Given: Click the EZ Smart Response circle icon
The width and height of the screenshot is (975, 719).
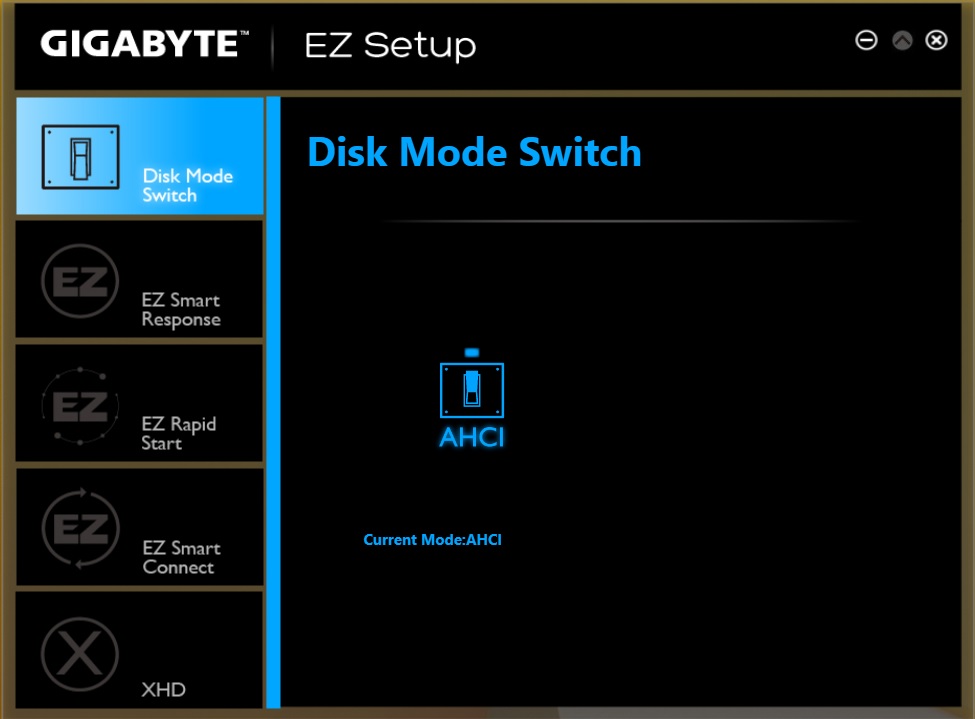Looking at the screenshot, I should pyautogui.click(x=80, y=281).
